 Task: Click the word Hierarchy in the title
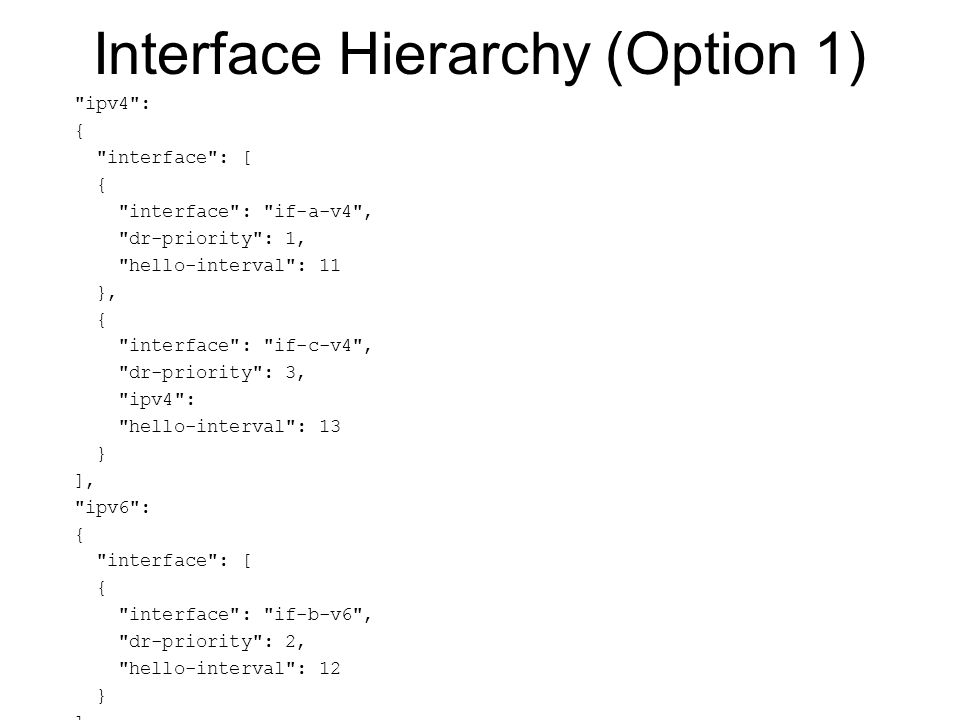tap(465, 55)
